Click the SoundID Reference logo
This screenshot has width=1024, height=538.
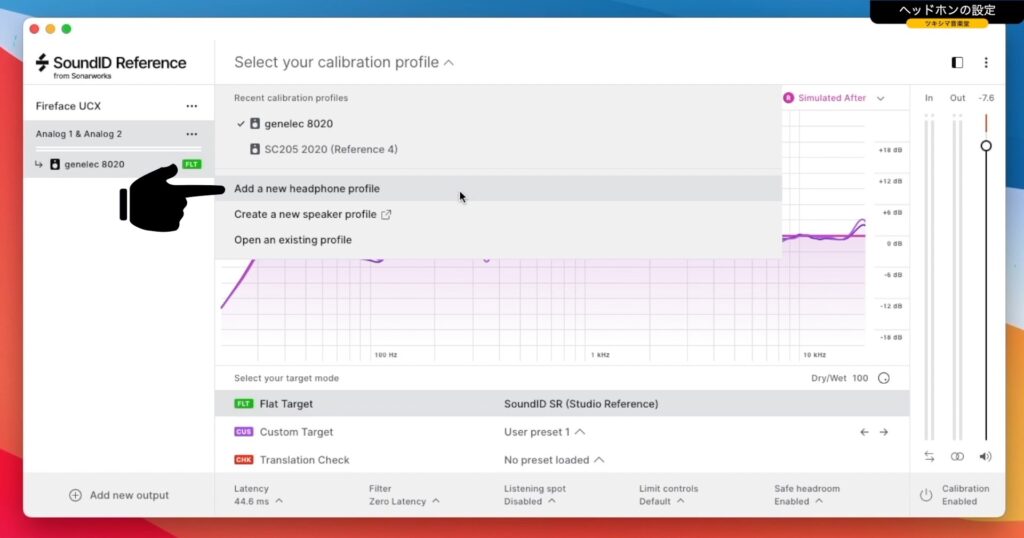(110, 65)
